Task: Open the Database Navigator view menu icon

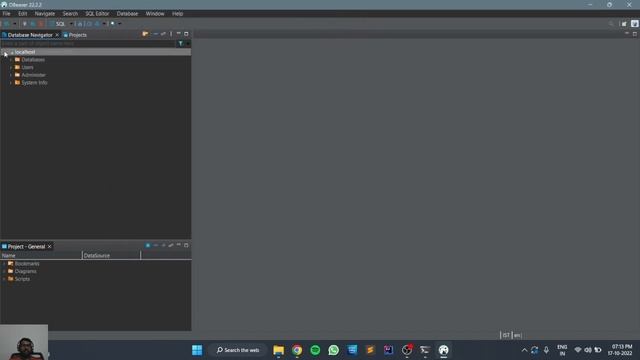Action: [x=171, y=34]
